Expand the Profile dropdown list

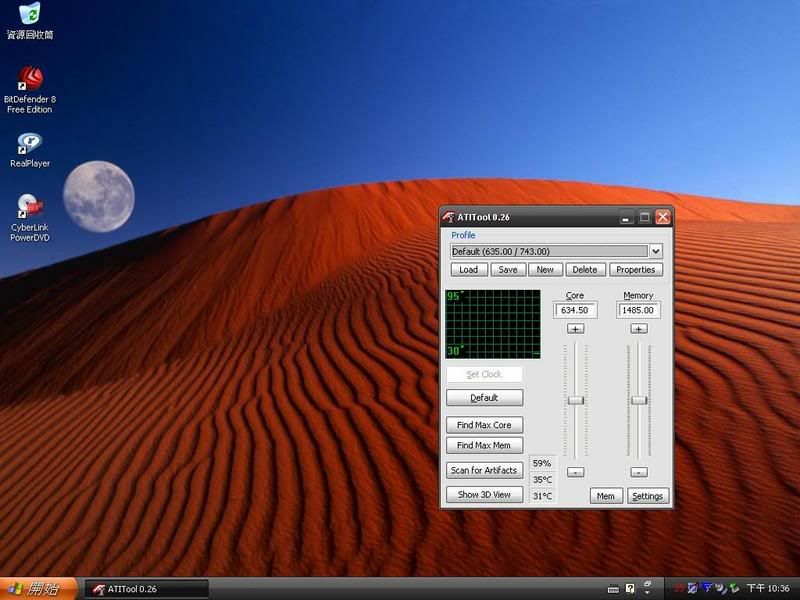coord(656,251)
